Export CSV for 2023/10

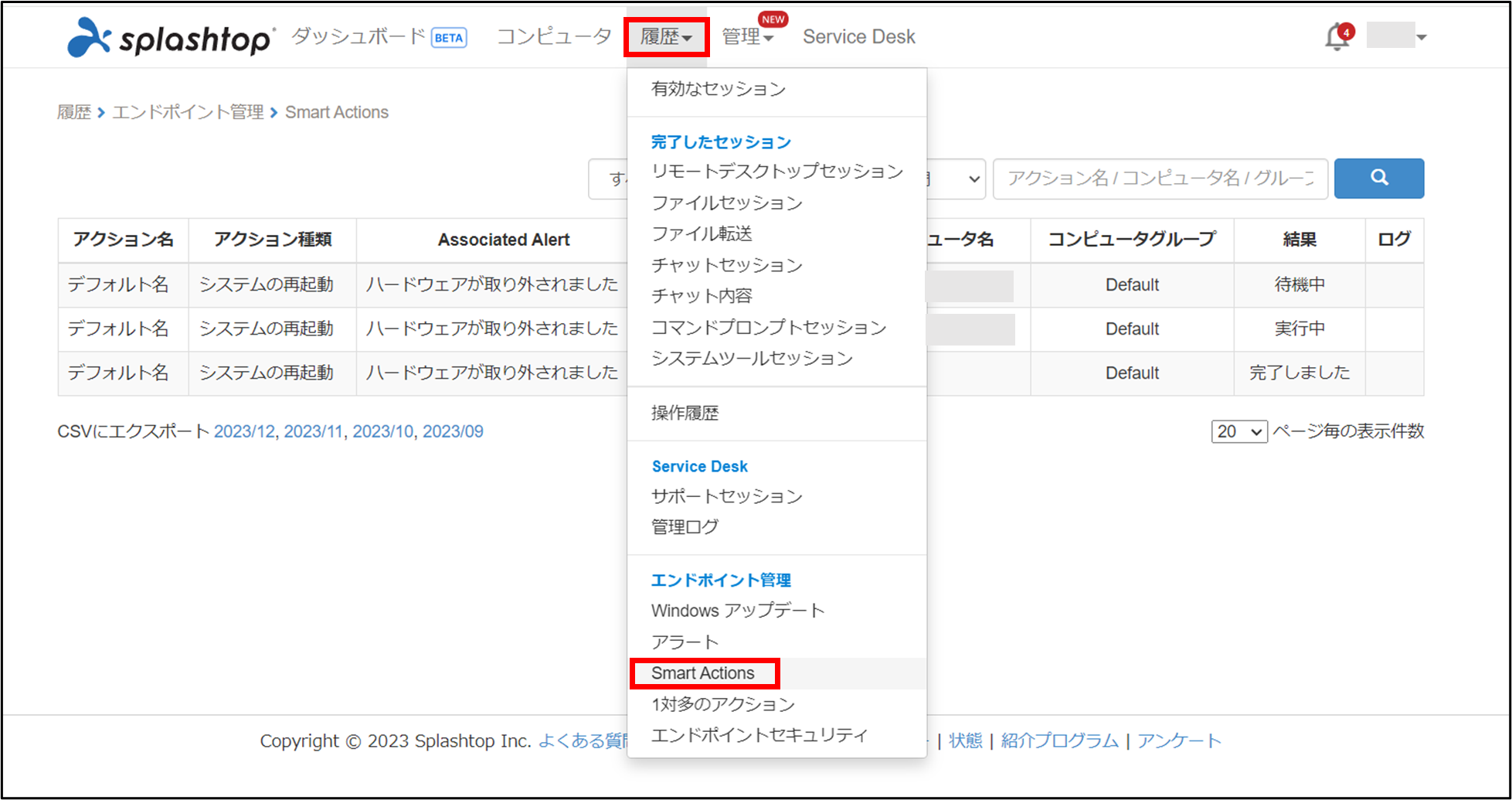click(383, 431)
